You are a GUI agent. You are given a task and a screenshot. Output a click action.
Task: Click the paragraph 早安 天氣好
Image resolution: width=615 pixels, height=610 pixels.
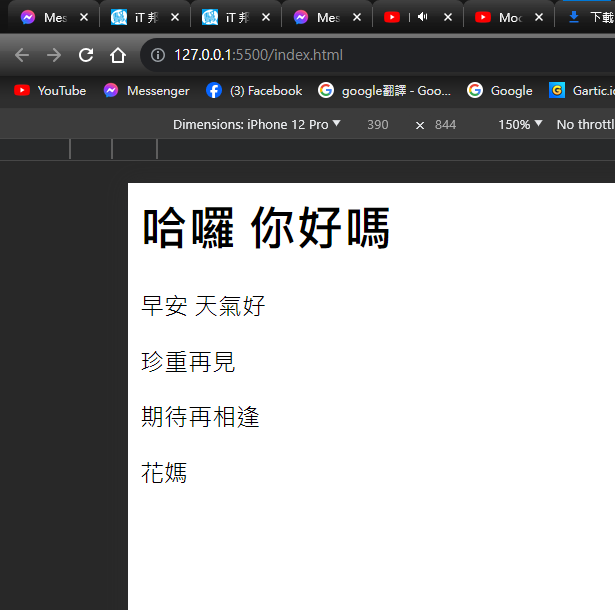tap(203, 306)
